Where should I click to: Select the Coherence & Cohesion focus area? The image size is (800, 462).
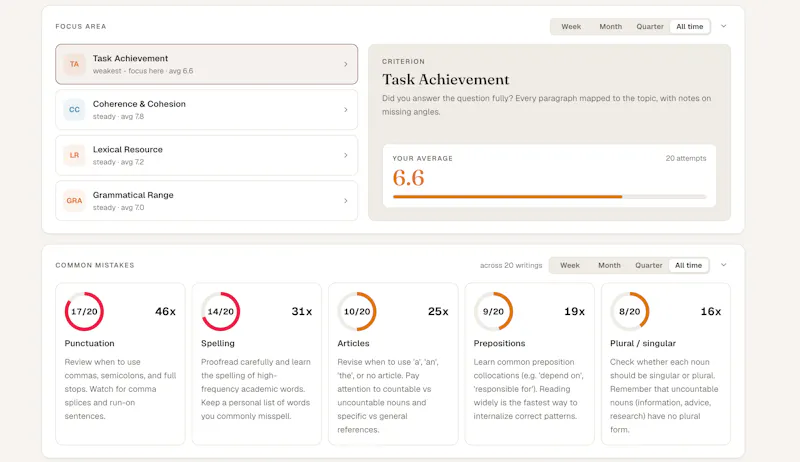point(207,110)
